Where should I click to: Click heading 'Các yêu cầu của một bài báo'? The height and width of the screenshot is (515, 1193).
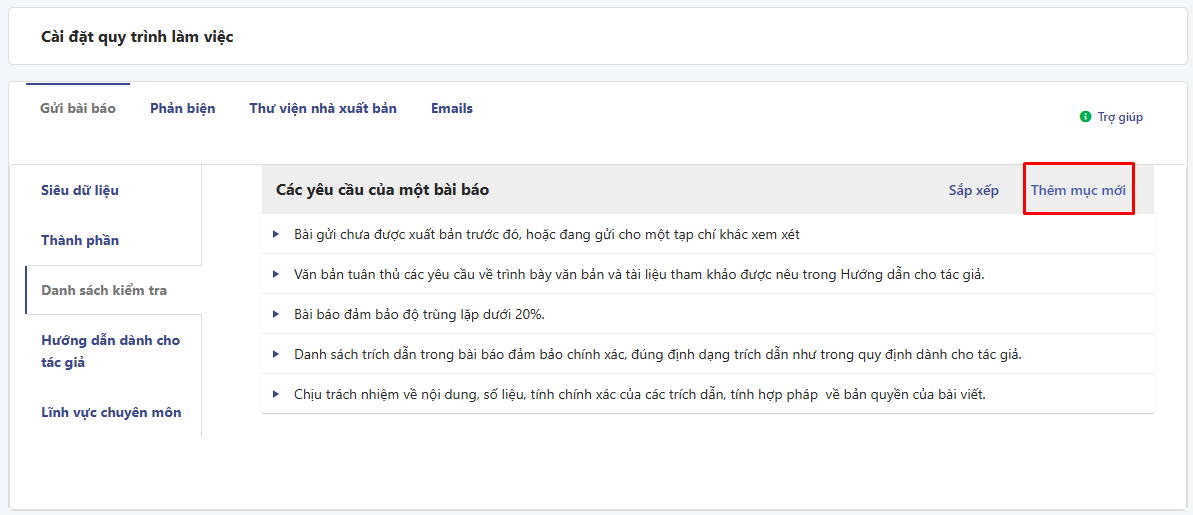383,190
